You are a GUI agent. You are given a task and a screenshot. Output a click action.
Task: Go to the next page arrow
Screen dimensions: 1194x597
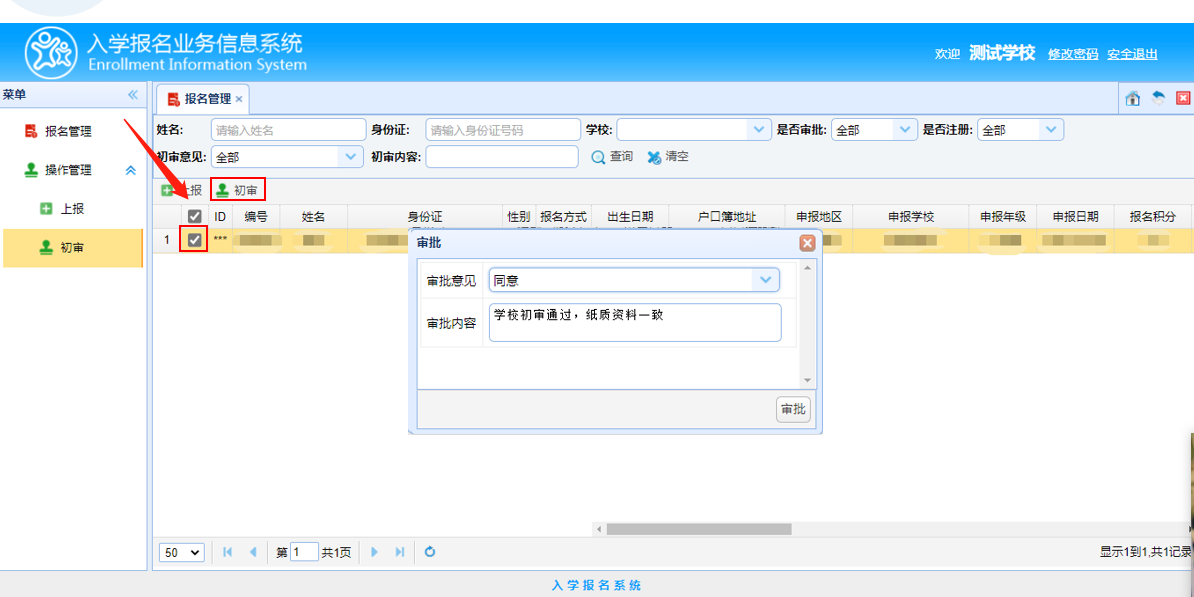375,552
